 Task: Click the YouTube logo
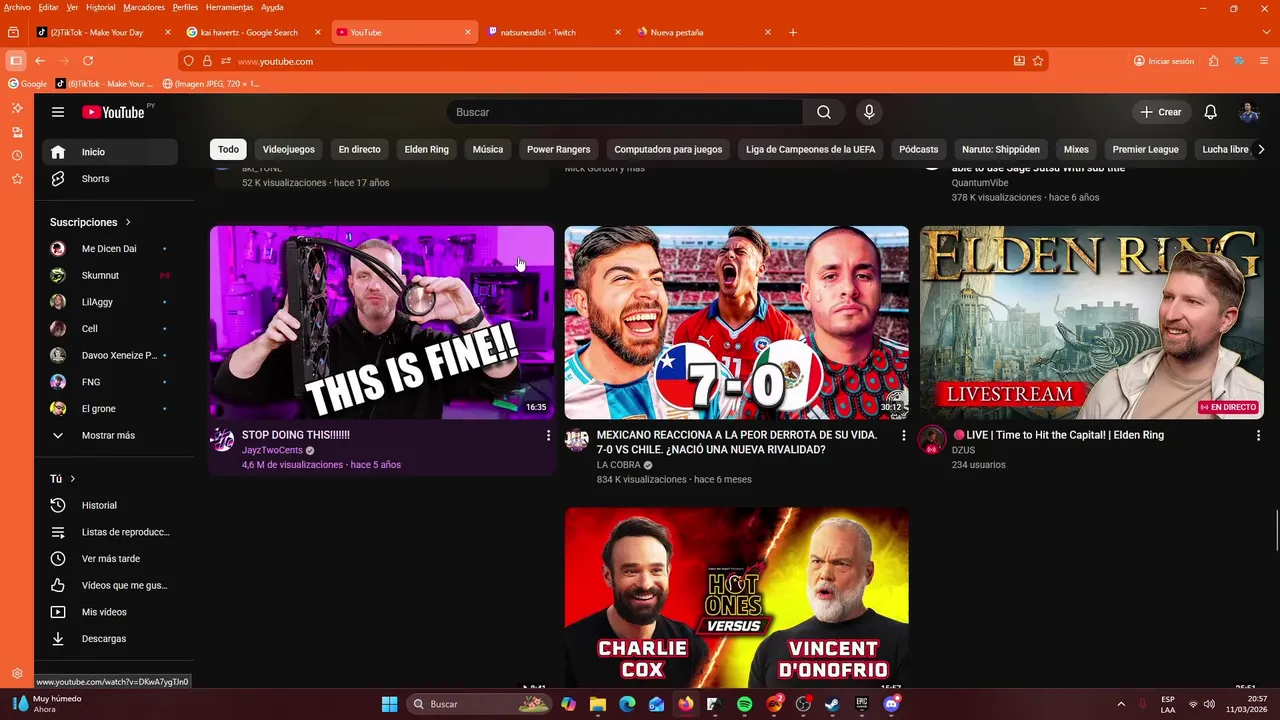coord(113,112)
